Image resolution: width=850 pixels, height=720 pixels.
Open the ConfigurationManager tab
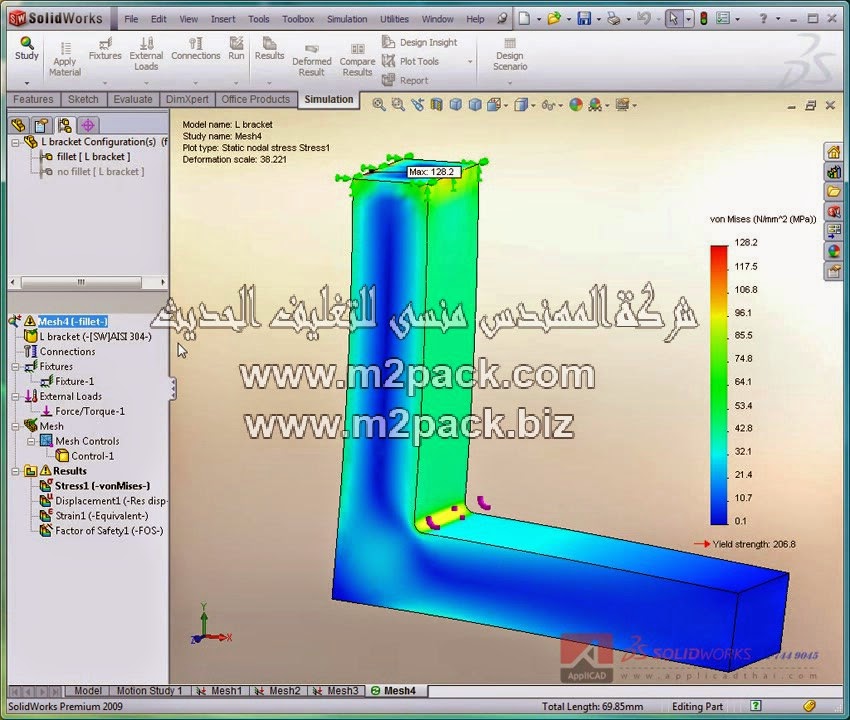click(65, 126)
